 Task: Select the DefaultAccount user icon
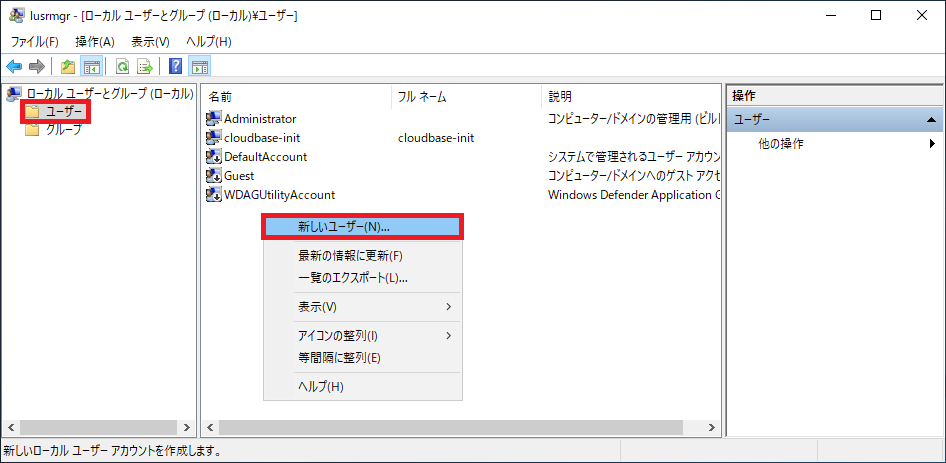[x=214, y=157]
